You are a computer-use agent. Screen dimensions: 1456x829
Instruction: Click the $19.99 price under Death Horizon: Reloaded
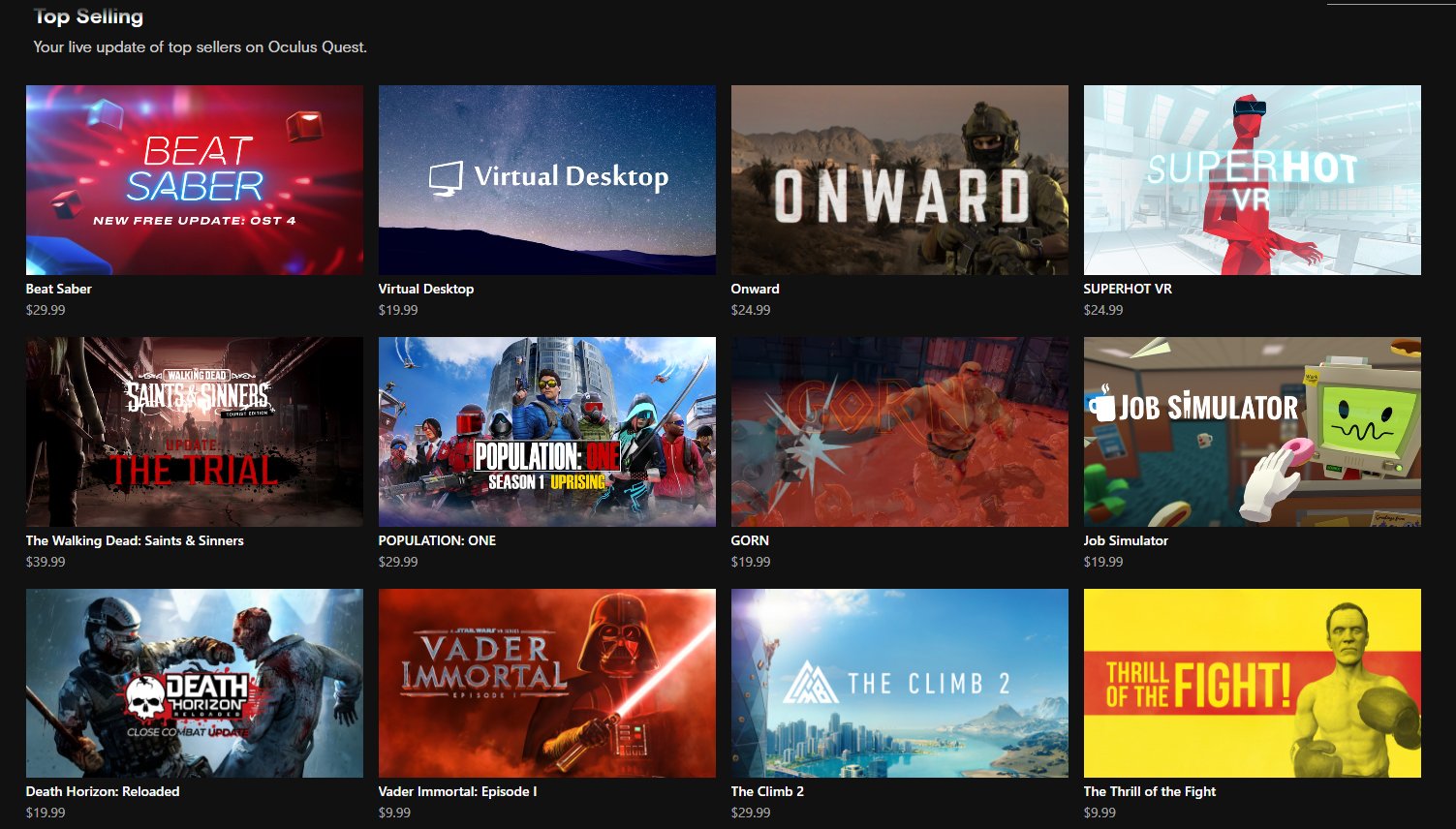click(x=46, y=813)
